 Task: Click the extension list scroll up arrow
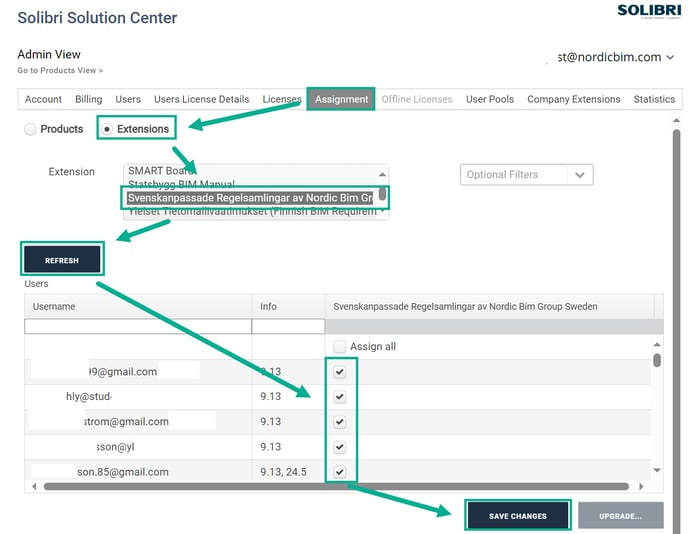pyautogui.click(x=382, y=174)
